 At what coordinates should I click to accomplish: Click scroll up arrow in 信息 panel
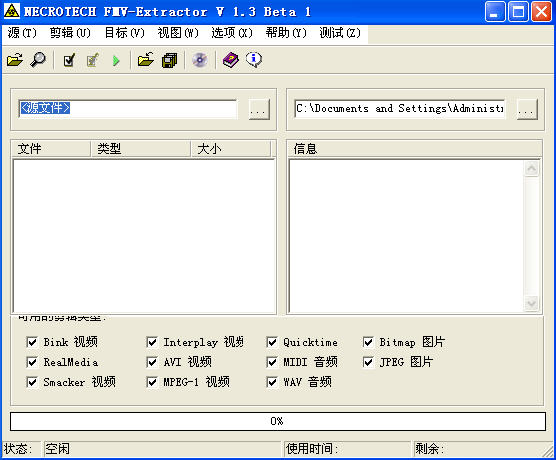(531, 168)
